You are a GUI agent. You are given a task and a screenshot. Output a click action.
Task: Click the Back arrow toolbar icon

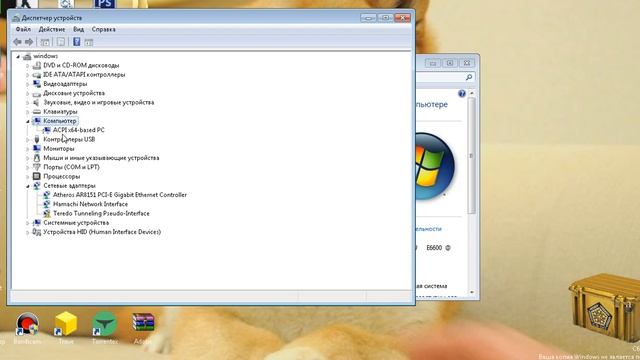17,42
